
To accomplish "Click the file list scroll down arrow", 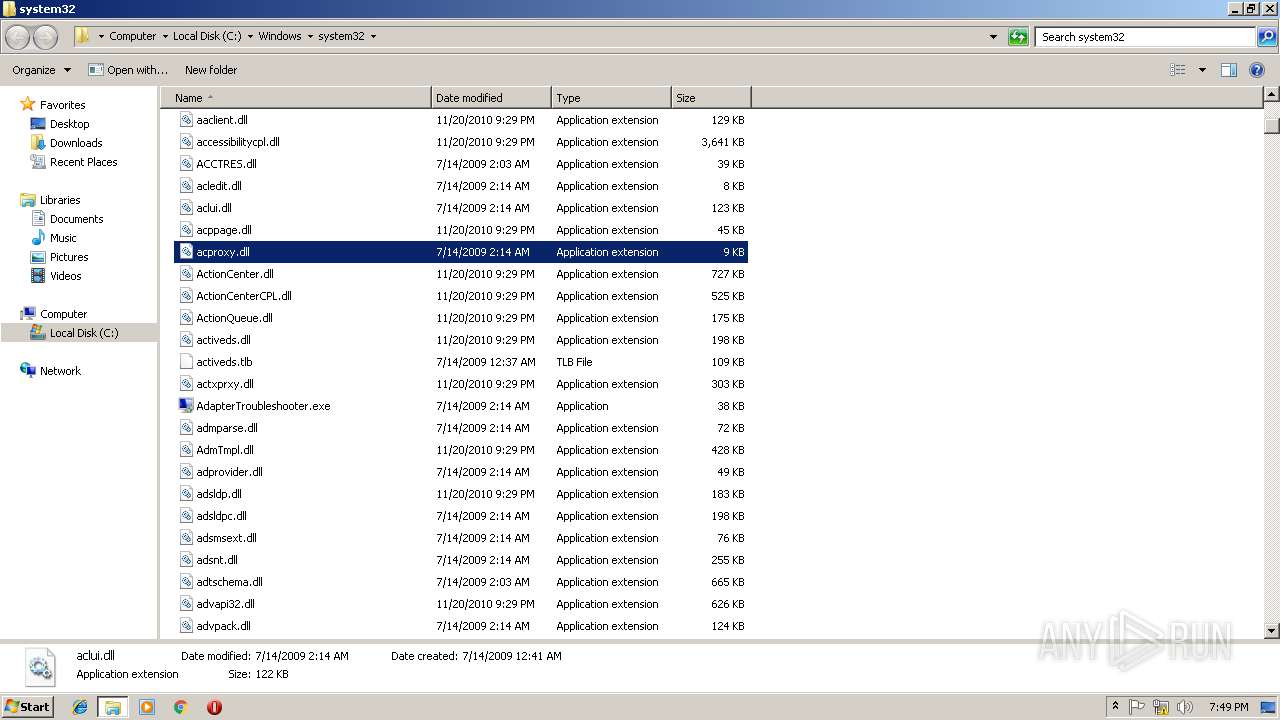I will pyautogui.click(x=1272, y=631).
